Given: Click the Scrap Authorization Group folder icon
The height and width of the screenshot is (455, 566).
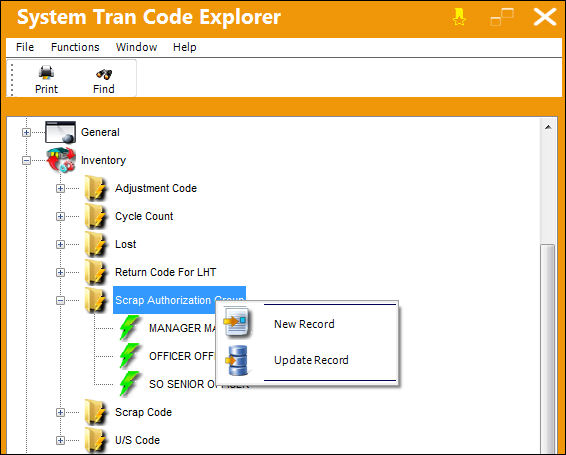Looking at the screenshot, I should tap(95, 300).
